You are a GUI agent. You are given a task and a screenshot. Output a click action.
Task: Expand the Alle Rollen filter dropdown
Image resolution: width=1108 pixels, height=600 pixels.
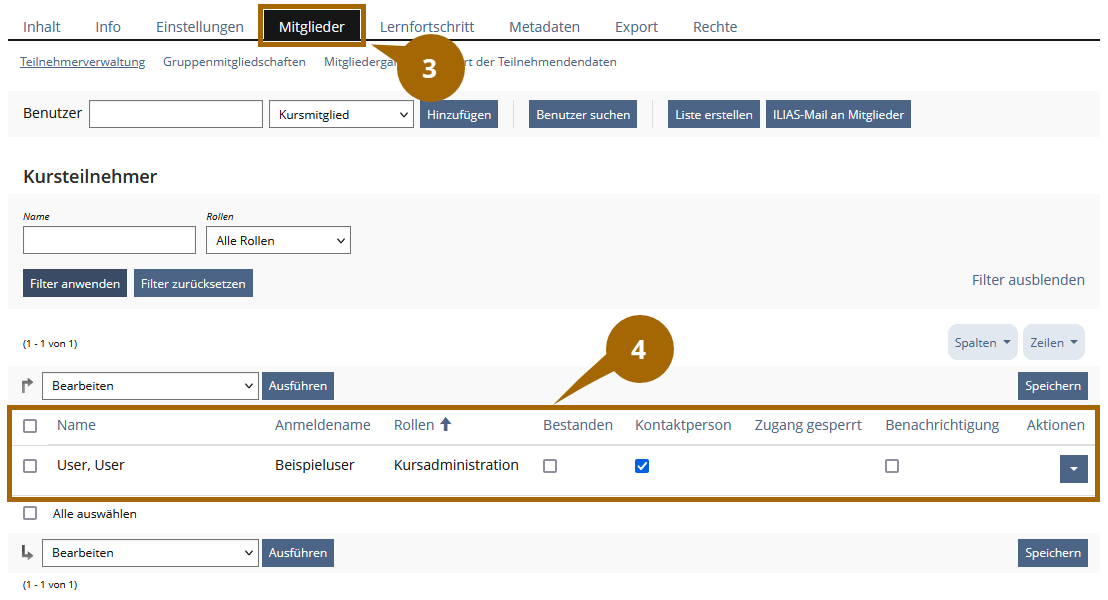[x=278, y=240]
